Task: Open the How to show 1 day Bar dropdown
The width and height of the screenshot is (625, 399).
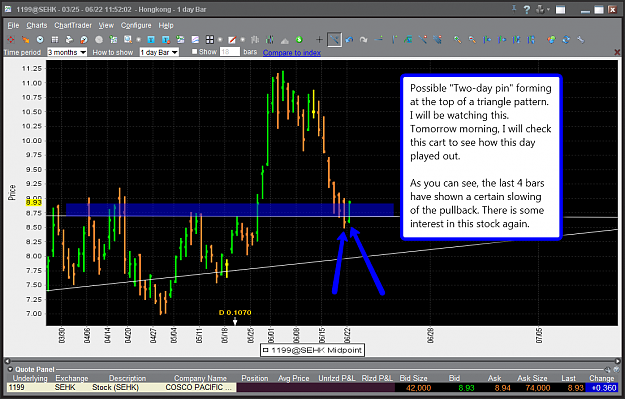Action: click(159, 52)
